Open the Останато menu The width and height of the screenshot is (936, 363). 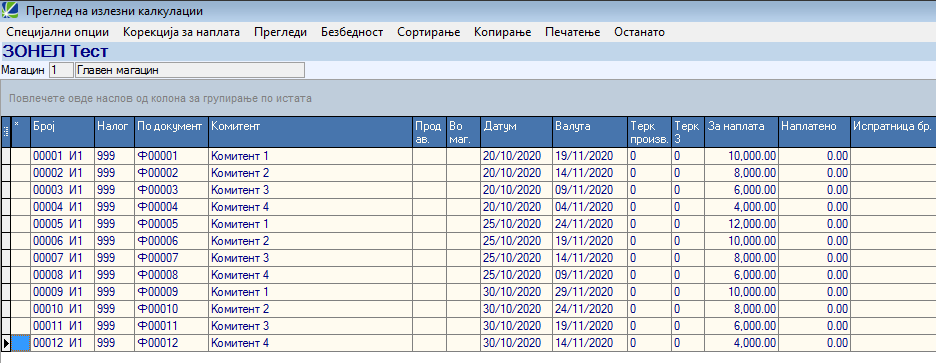tap(639, 32)
